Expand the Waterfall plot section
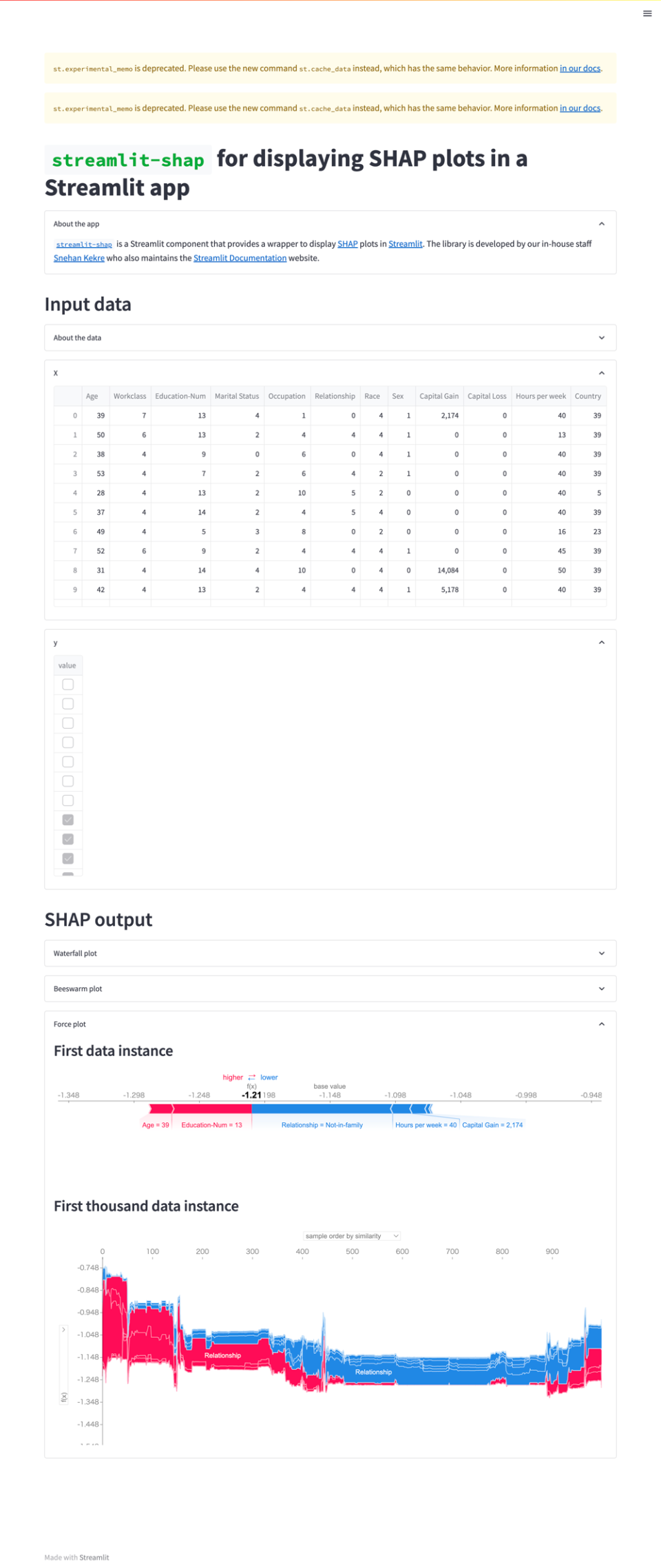The height and width of the screenshot is (1568, 661). point(601,953)
